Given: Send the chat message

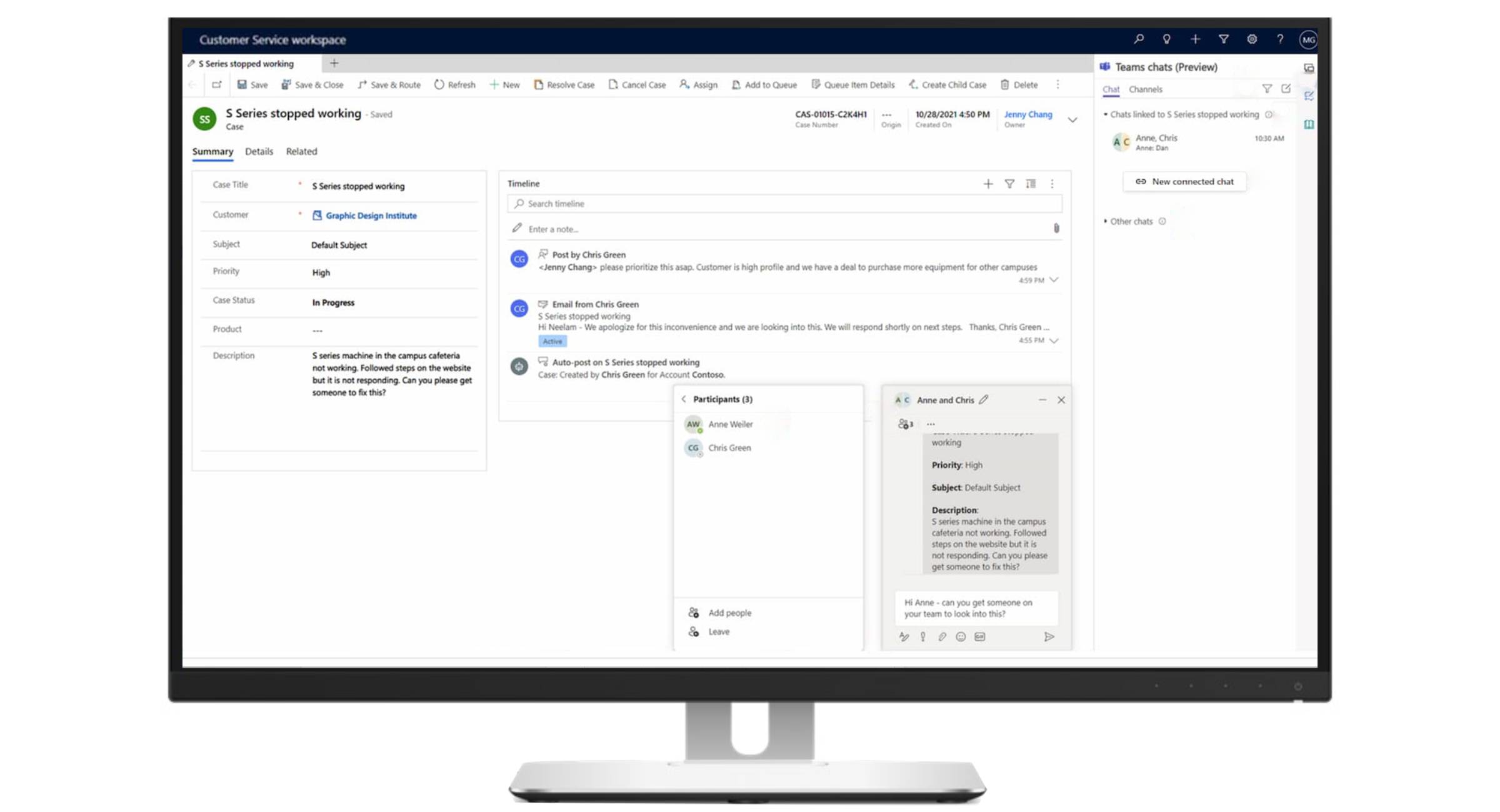Looking at the screenshot, I should 1049,636.
